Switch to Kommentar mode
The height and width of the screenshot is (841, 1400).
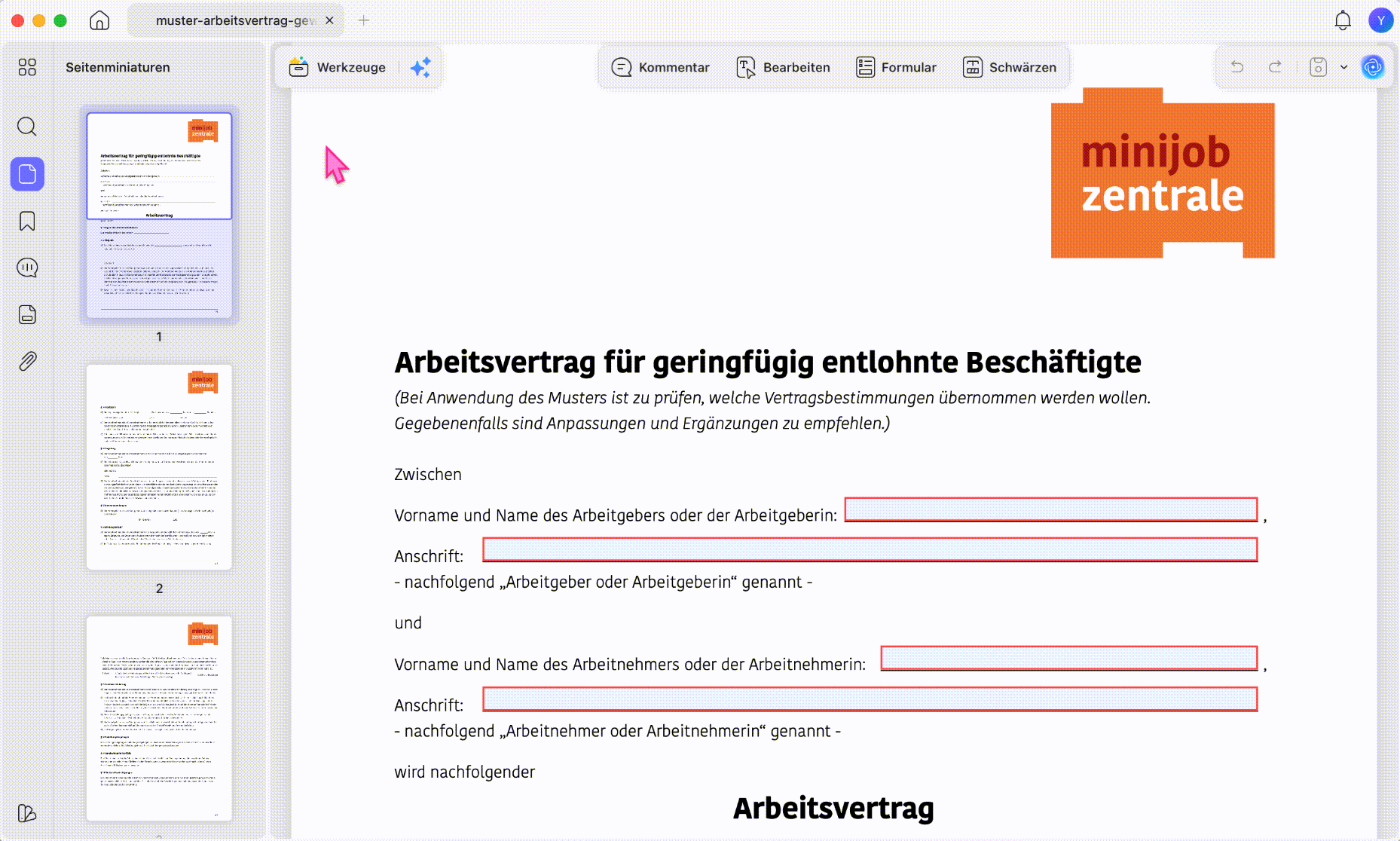[x=660, y=67]
